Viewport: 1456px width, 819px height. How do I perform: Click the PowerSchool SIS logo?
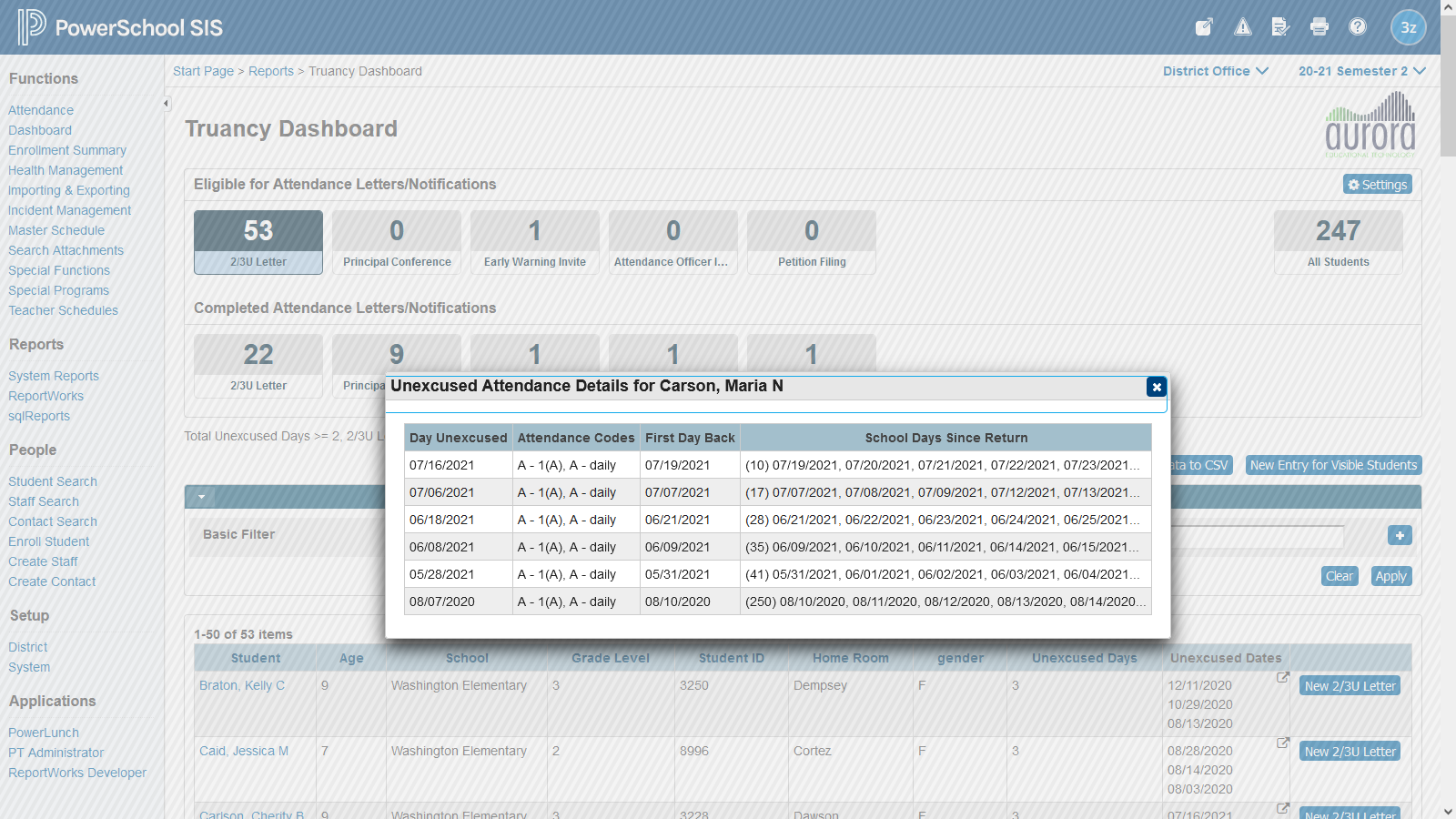point(120,27)
